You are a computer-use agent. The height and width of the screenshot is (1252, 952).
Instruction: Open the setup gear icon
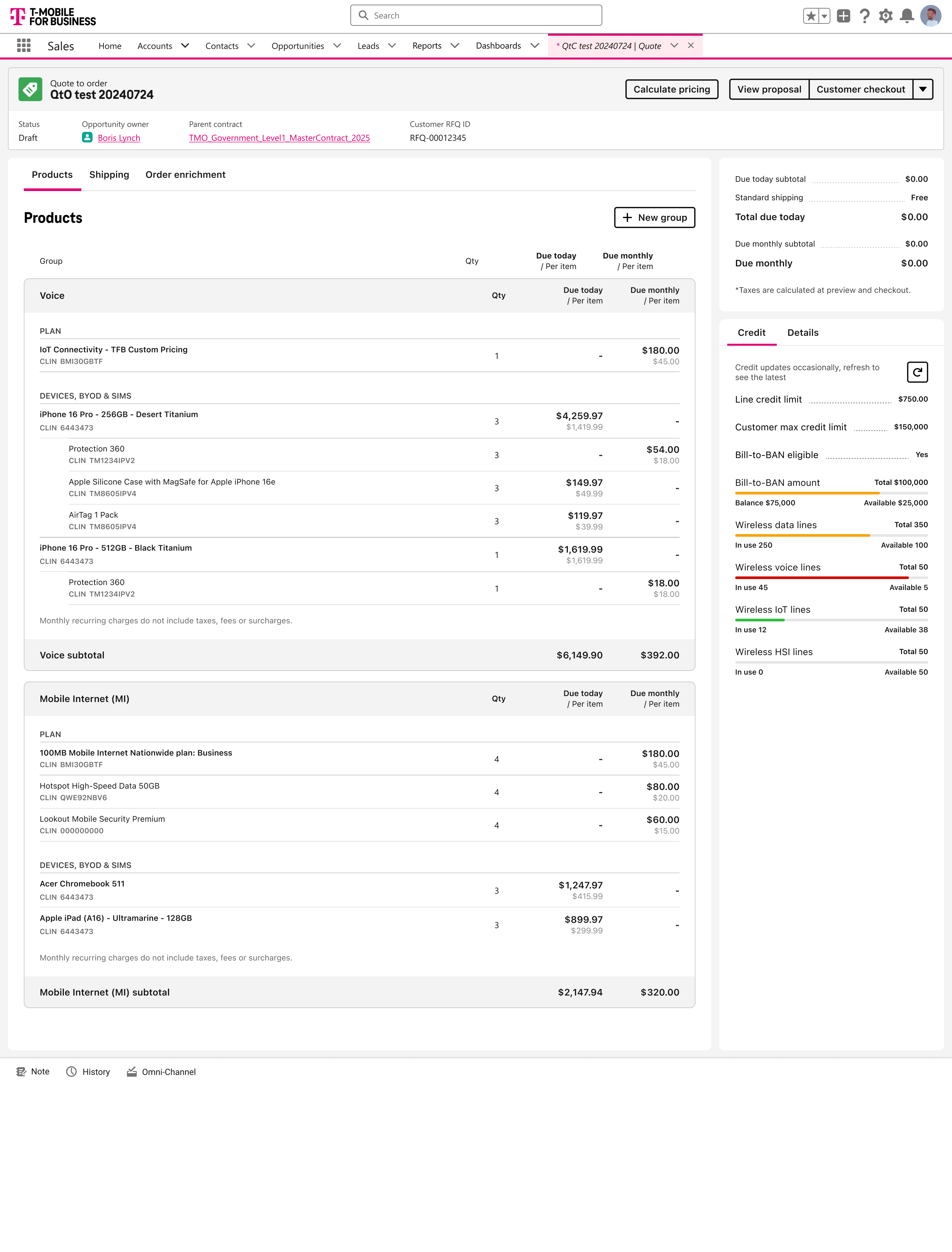coord(886,16)
